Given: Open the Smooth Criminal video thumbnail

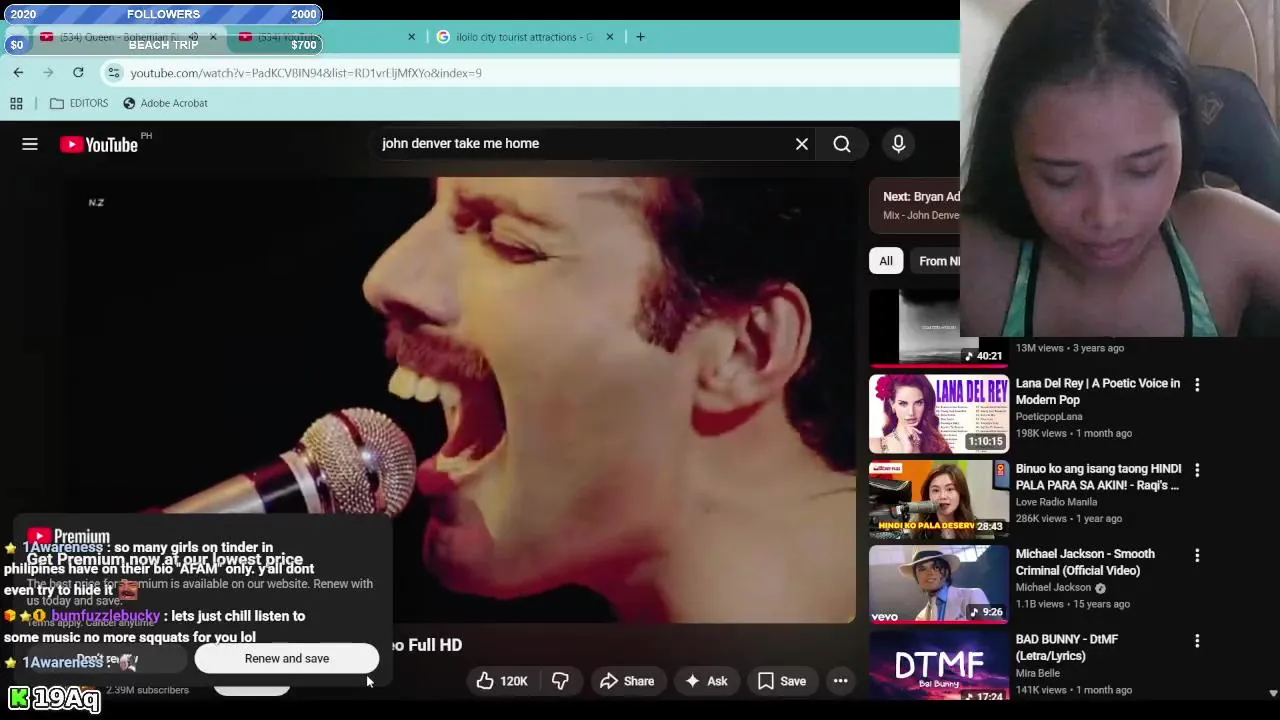Looking at the screenshot, I should point(939,584).
